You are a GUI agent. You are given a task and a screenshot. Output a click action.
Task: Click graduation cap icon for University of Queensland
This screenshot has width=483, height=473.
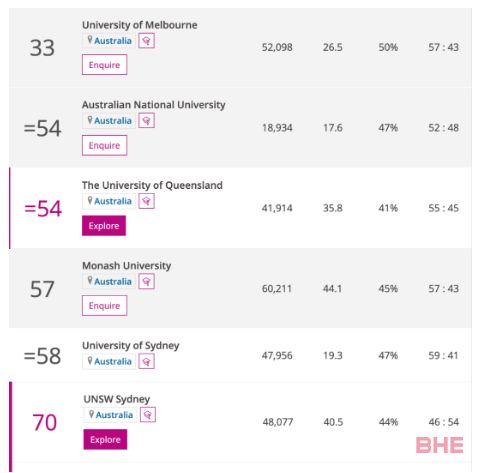[146, 201]
